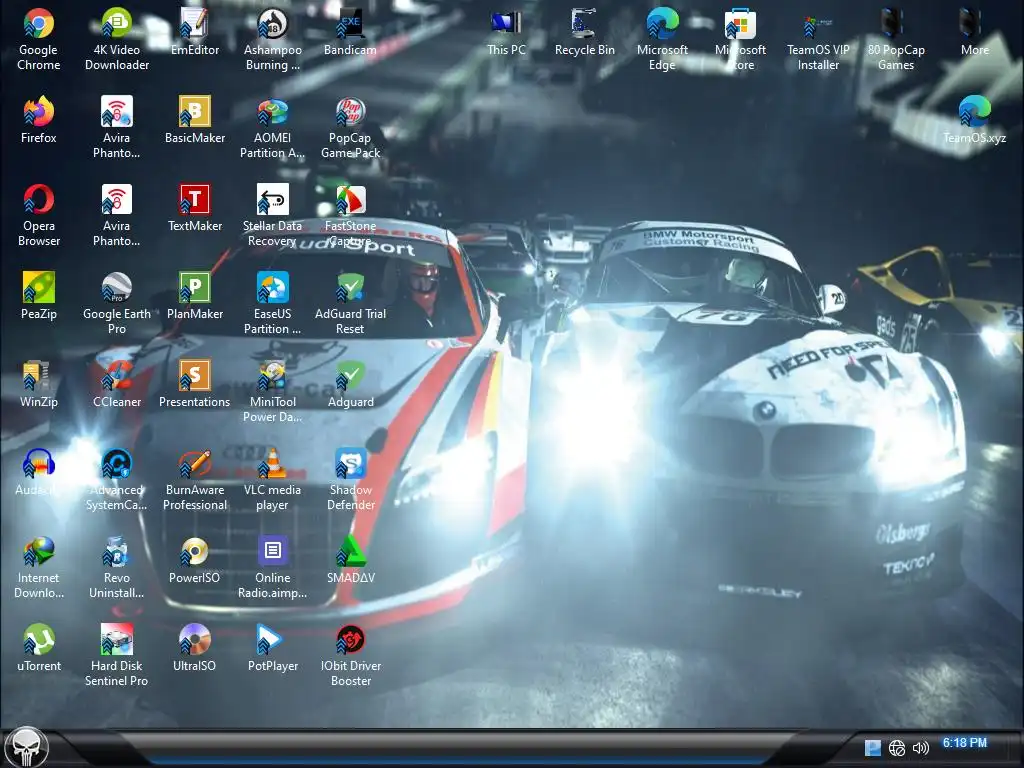Open IObit Driver Booster icon
The width and height of the screenshot is (1024, 768).
[x=350, y=640]
